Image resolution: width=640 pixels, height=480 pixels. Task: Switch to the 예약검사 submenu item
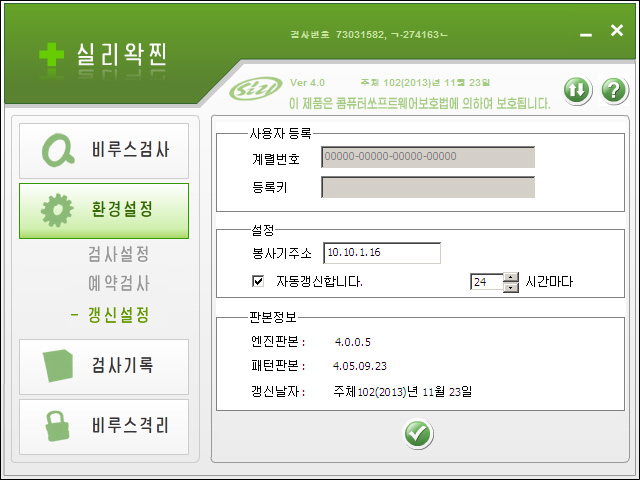point(118,283)
